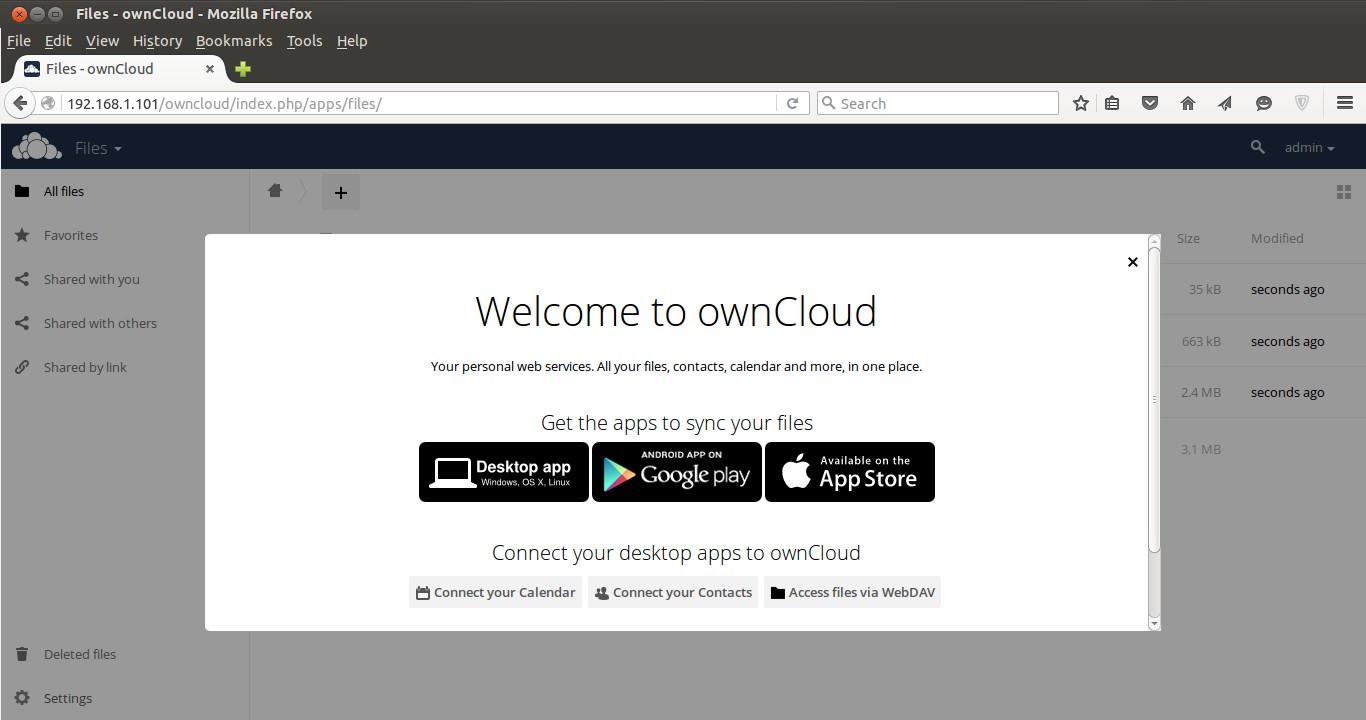Screen dimensions: 1366x720
Task: Close the Files - ownCloud tab
Action: click(210, 69)
